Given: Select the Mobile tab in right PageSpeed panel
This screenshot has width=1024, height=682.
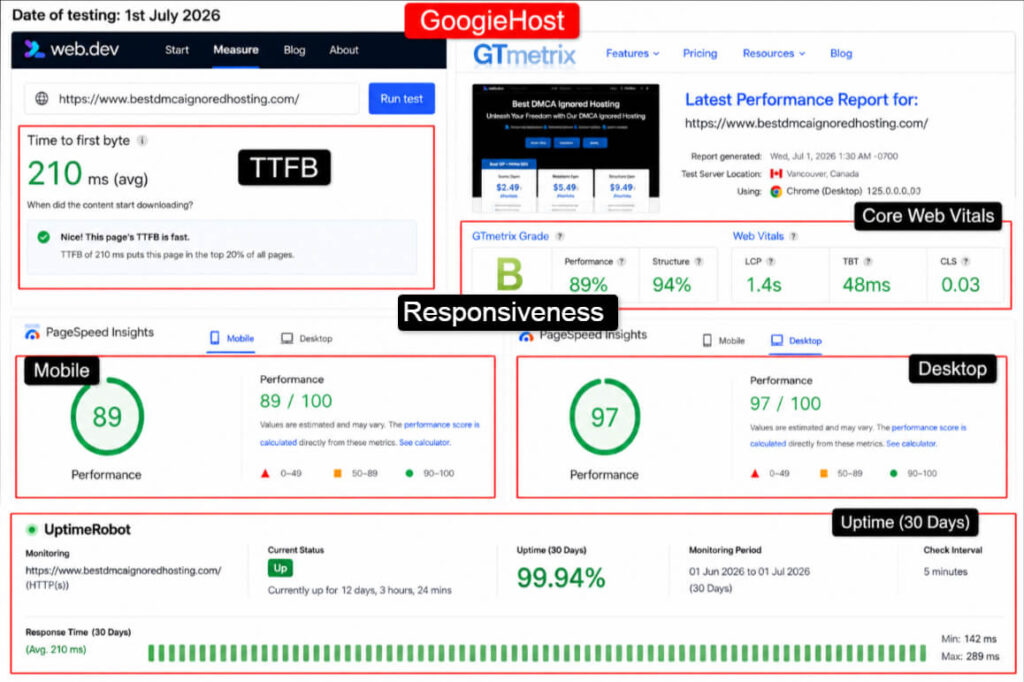Looking at the screenshot, I should point(723,340).
